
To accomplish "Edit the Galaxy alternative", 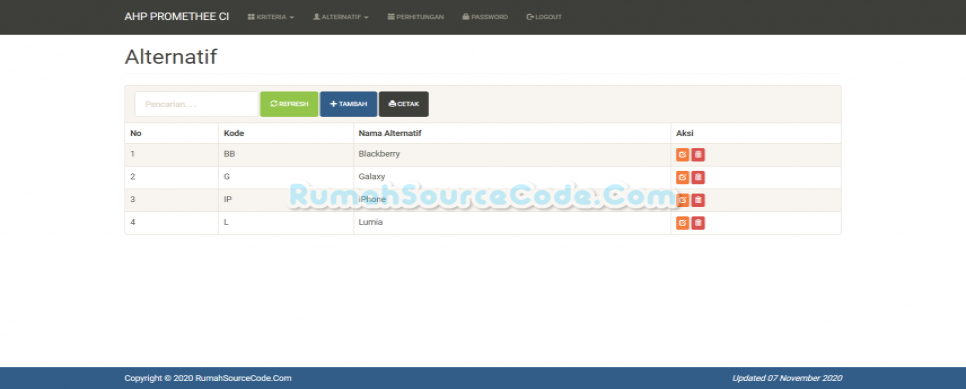I will pyautogui.click(x=682, y=178).
